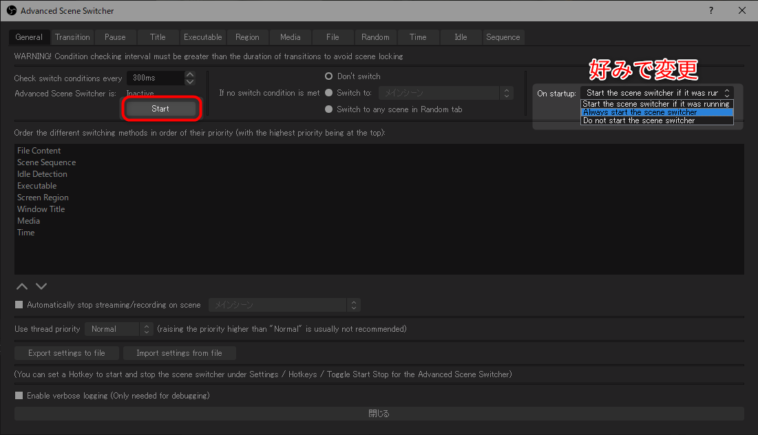Choose Do not start the scene switcher
Image resolution: width=758 pixels, height=435 pixels.
tap(656, 120)
